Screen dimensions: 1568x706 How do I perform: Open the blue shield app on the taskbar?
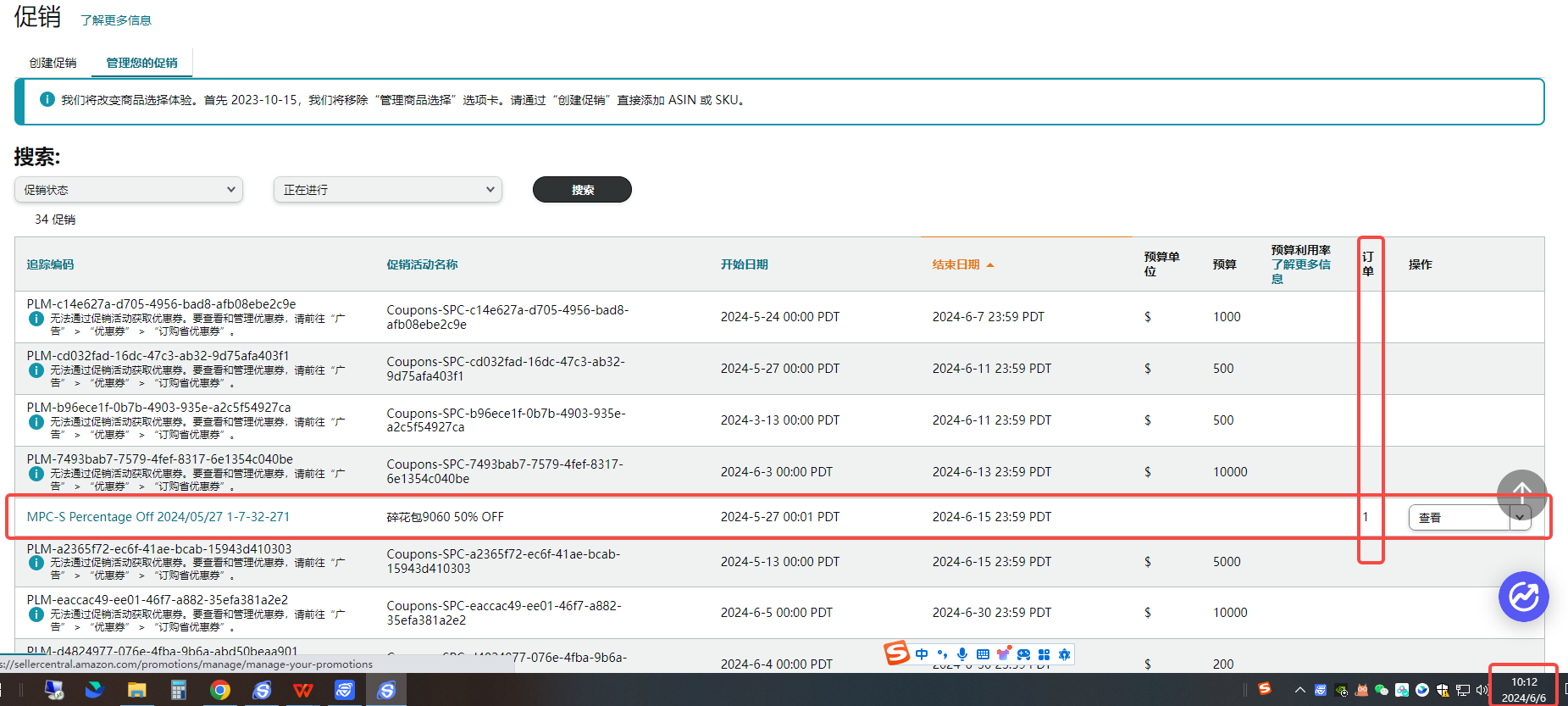[x=344, y=690]
